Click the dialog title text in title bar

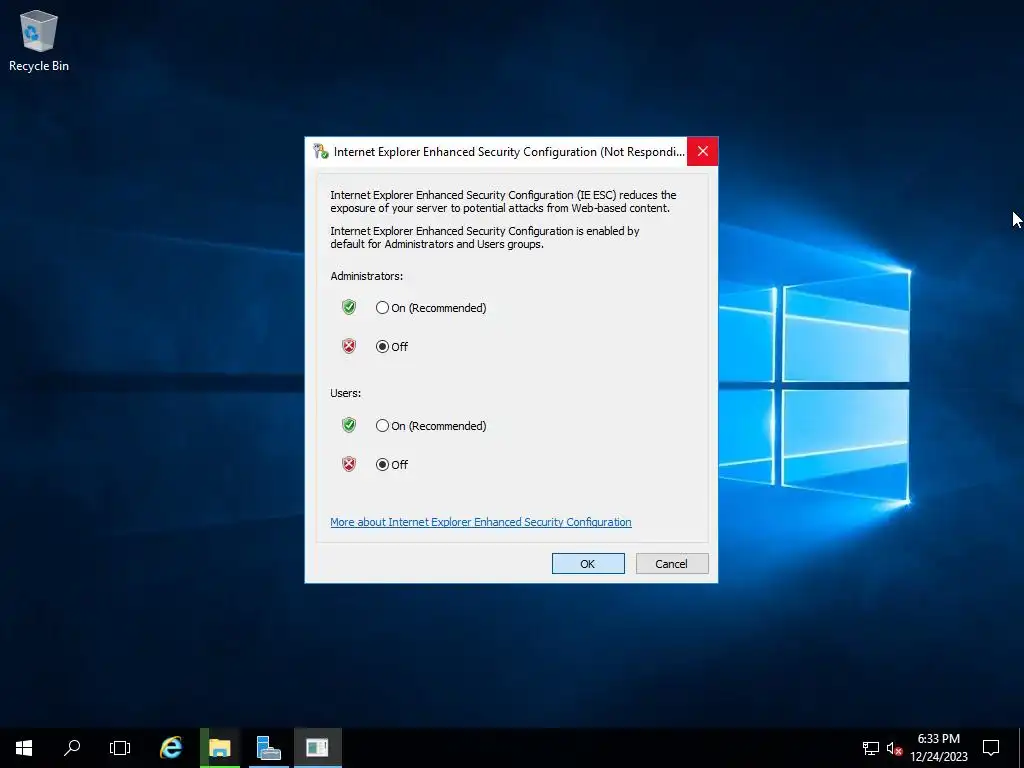(509, 152)
